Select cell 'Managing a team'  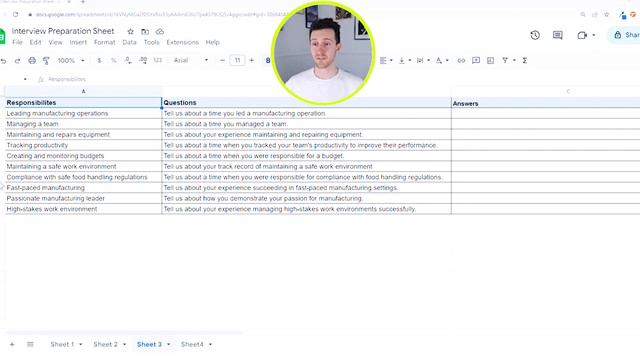point(83,124)
